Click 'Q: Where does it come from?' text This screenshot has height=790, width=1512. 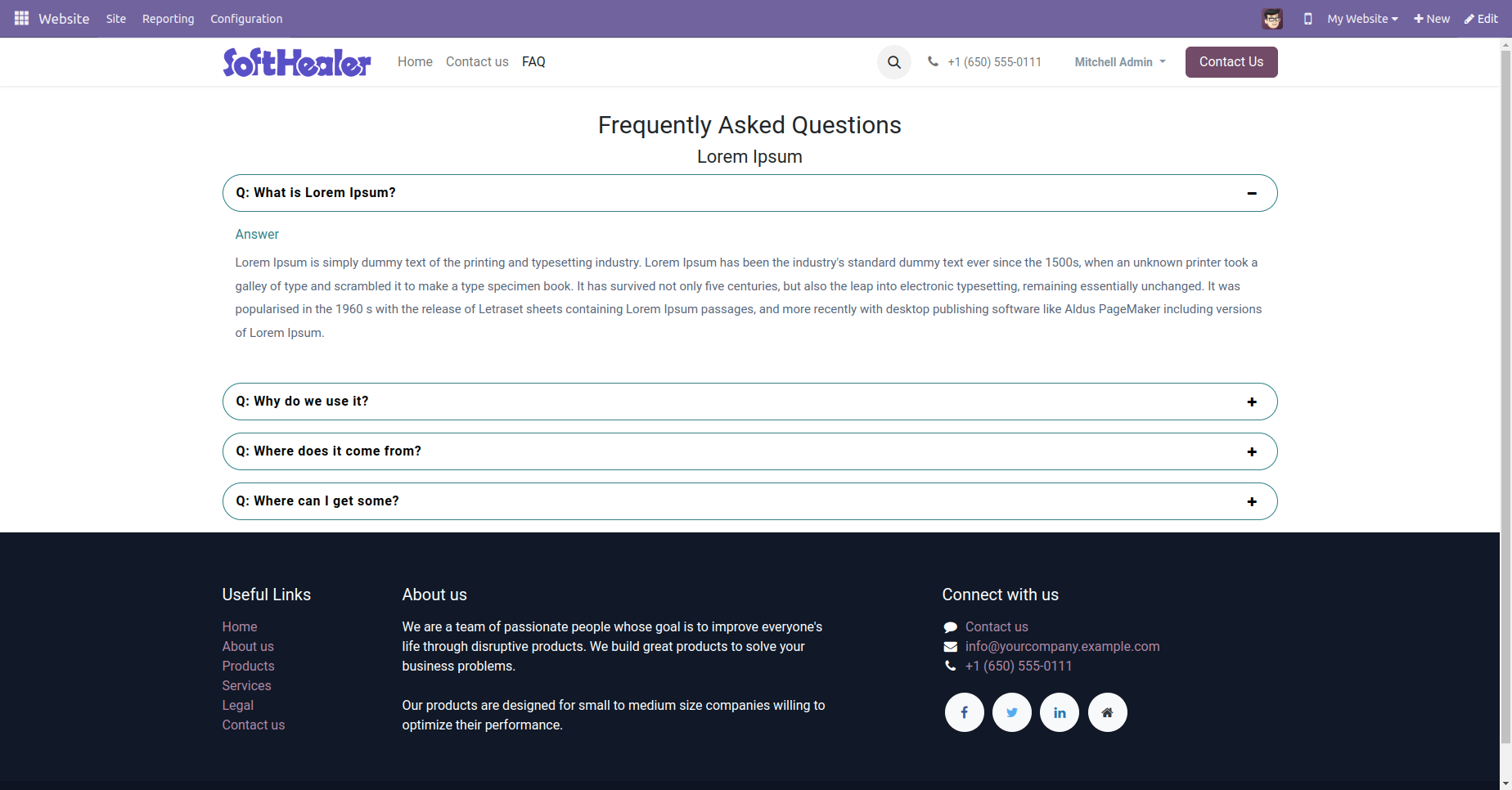tap(329, 451)
